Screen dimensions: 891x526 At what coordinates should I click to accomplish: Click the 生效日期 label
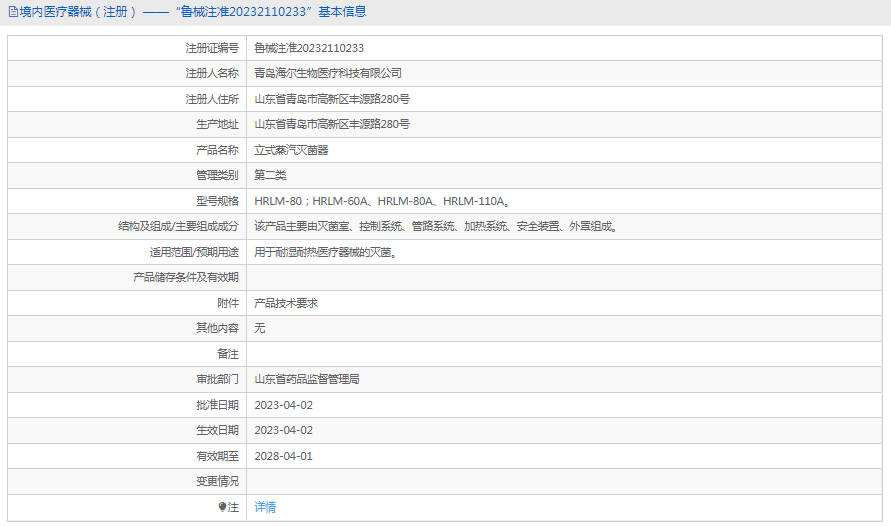click(x=217, y=430)
